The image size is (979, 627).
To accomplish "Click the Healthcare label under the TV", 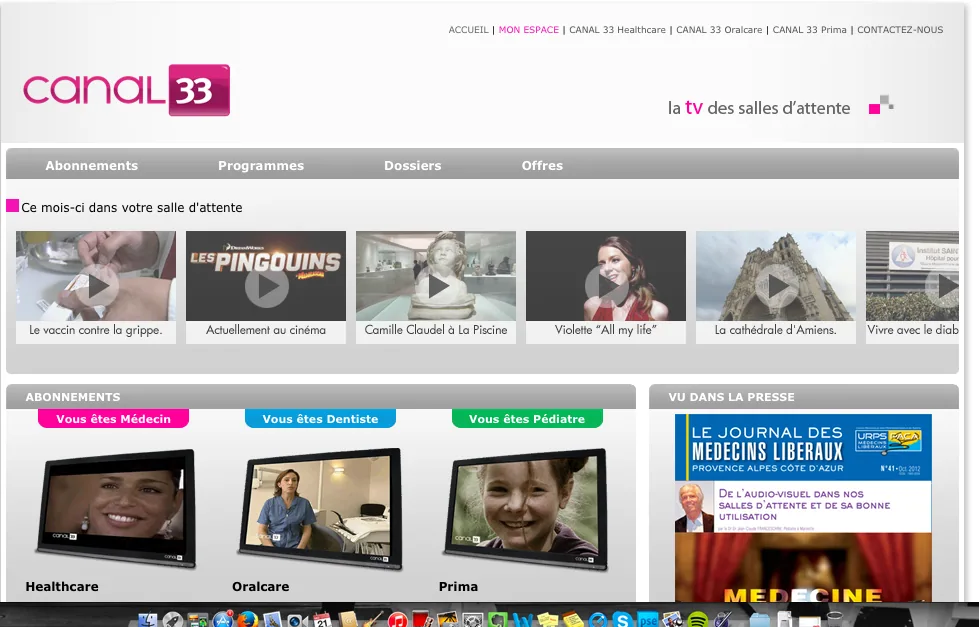I will point(62,586).
